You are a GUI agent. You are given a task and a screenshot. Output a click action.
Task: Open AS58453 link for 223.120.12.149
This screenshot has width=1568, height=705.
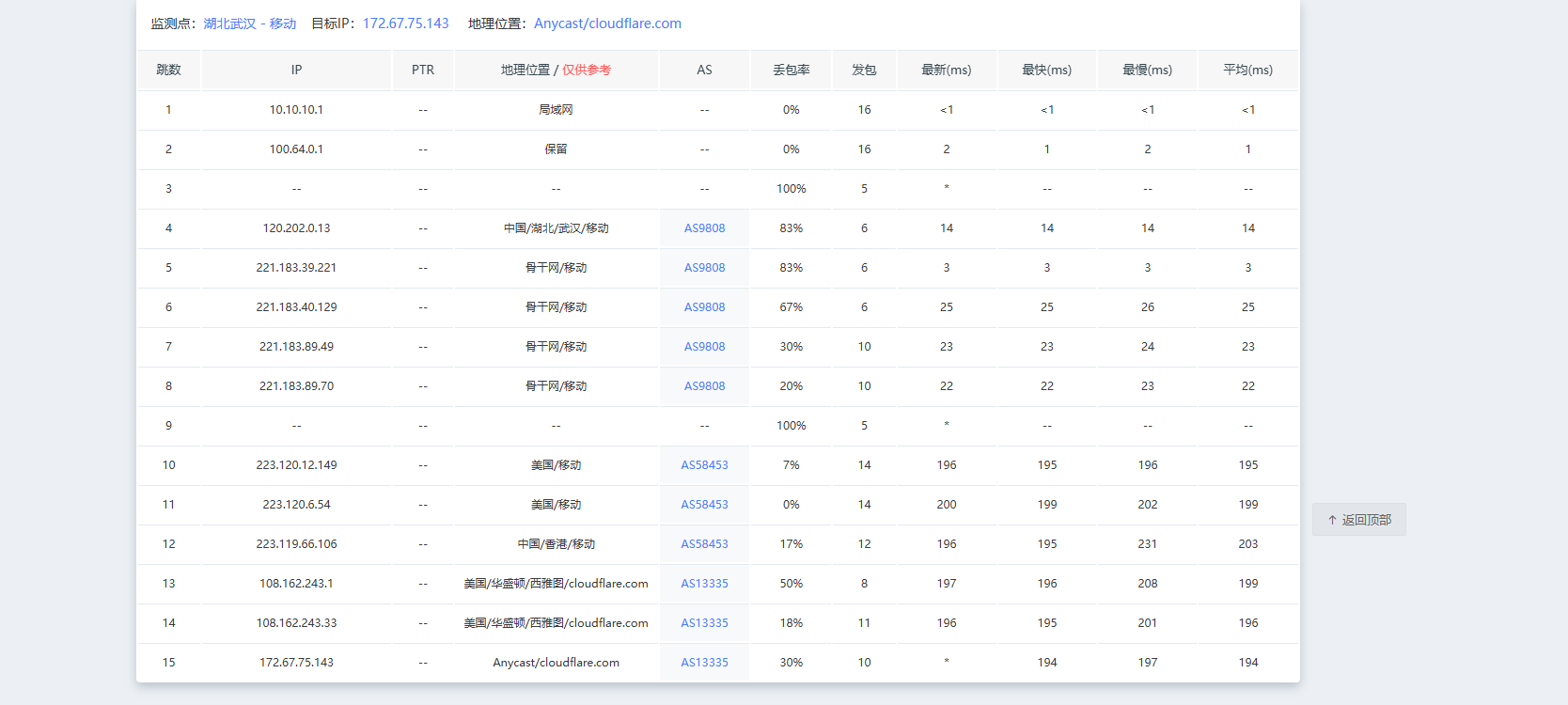[705, 465]
